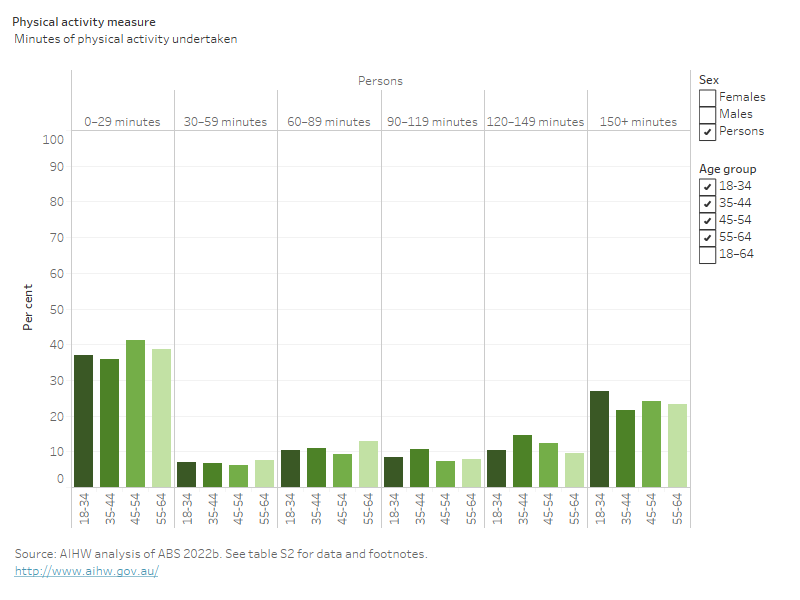Click the 35-44 bar in 90–119 minutes
800x600 pixels.
tap(419, 468)
